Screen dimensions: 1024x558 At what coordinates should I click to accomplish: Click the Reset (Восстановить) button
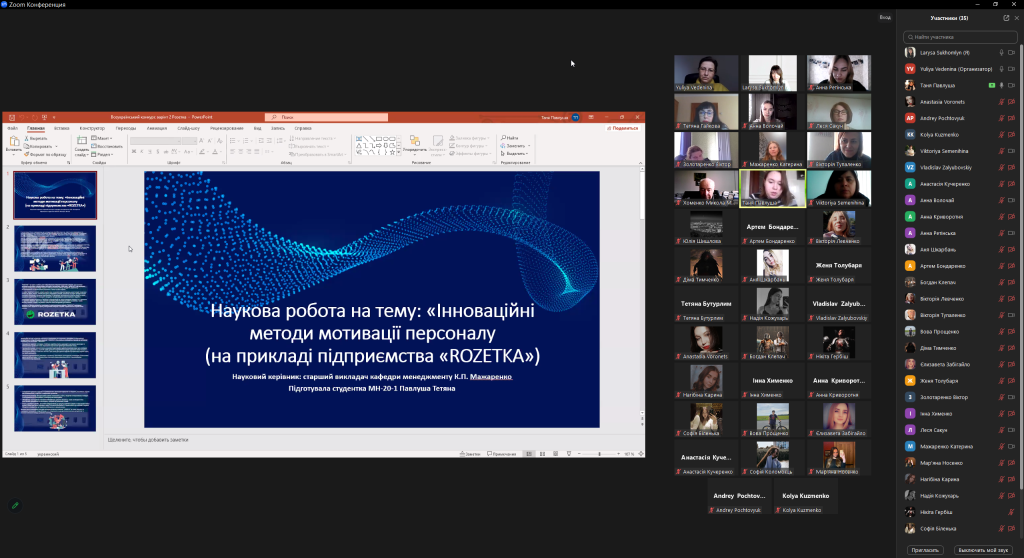pyautogui.click(x=107, y=146)
